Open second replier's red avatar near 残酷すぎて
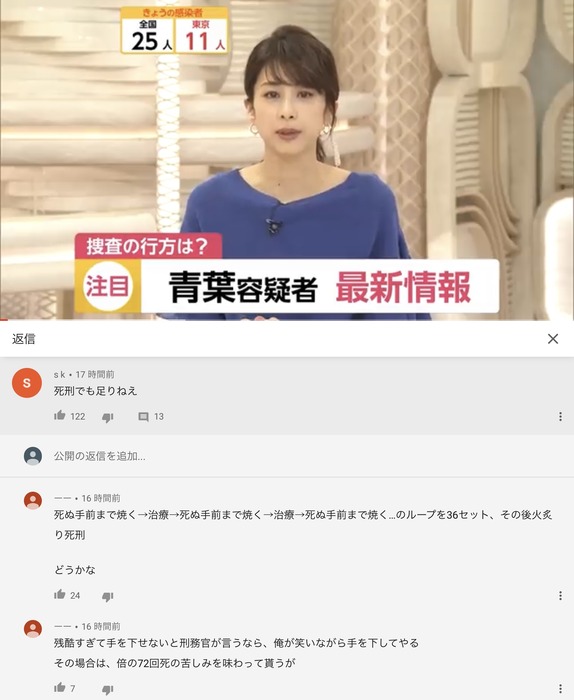574x700 pixels. point(33,629)
